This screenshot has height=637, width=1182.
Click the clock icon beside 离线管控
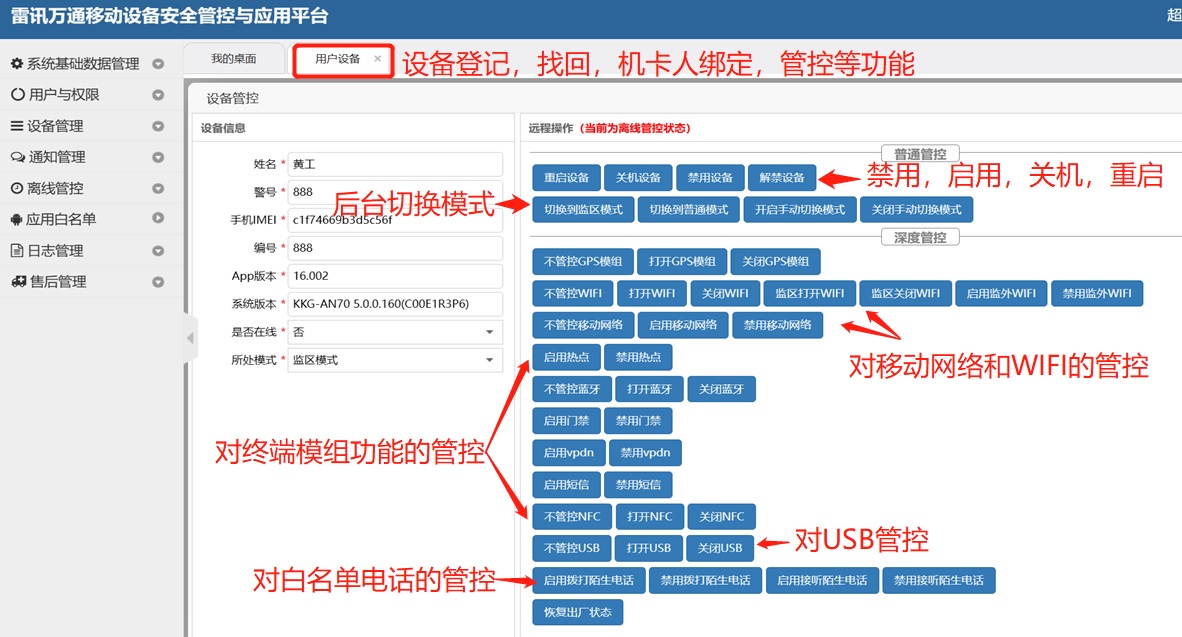click(x=17, y=188)
